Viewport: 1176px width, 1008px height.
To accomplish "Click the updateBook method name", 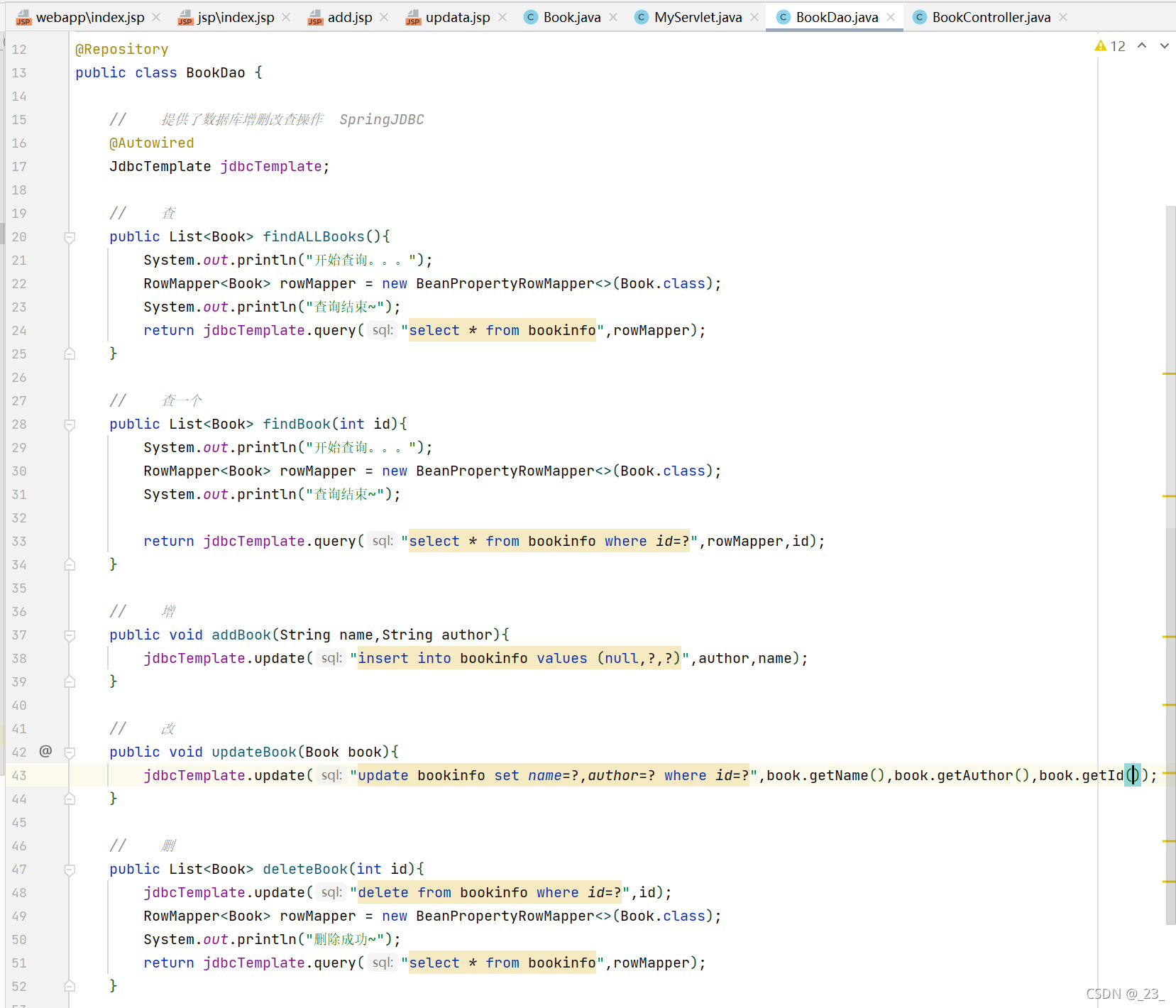I will point(254,752).
